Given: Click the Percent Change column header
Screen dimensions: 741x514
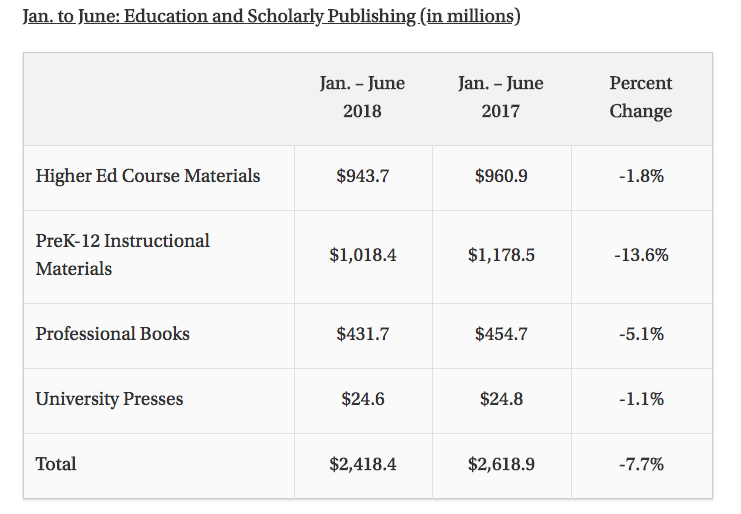Looking at the screenshot, I should coord(641,97).
